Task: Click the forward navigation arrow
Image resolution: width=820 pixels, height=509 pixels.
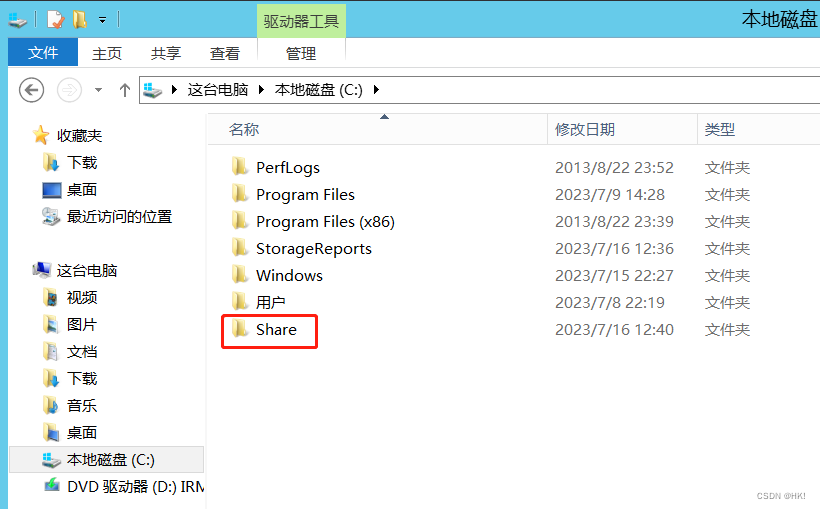Action: 69,90
